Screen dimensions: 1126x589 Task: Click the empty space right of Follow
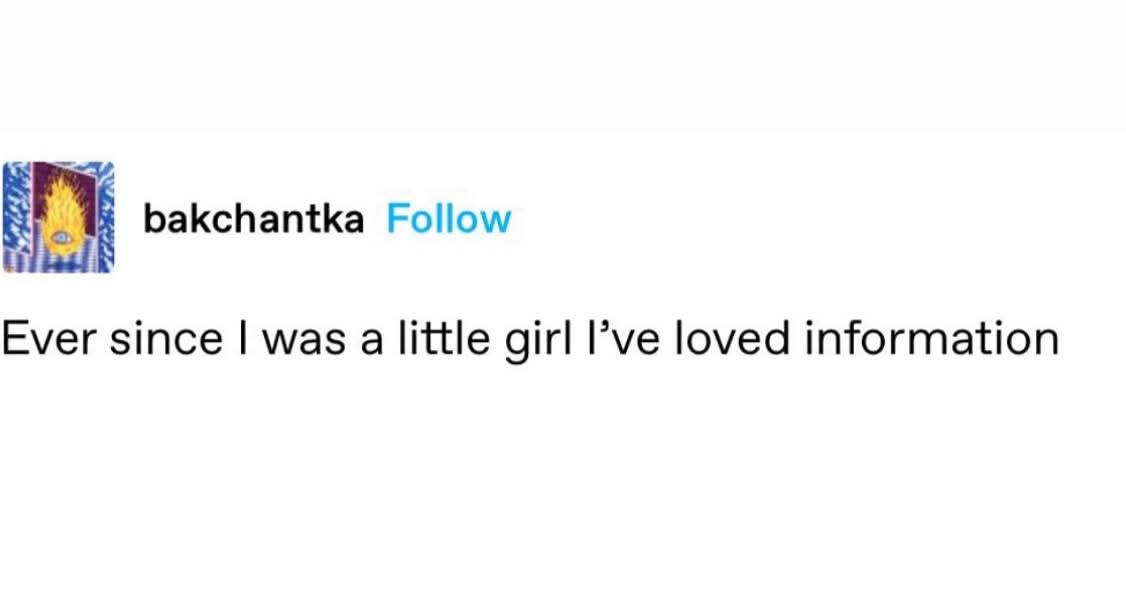(x=819, y=219)
